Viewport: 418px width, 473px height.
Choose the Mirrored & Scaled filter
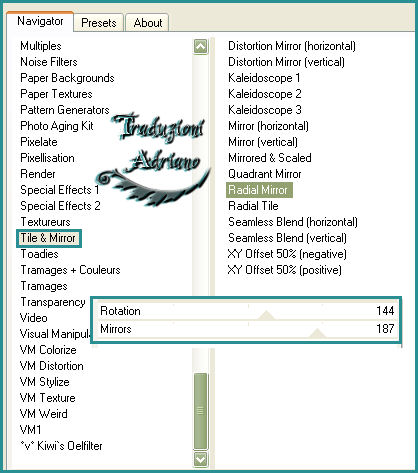pyautogui.click(x=270, y=158)
